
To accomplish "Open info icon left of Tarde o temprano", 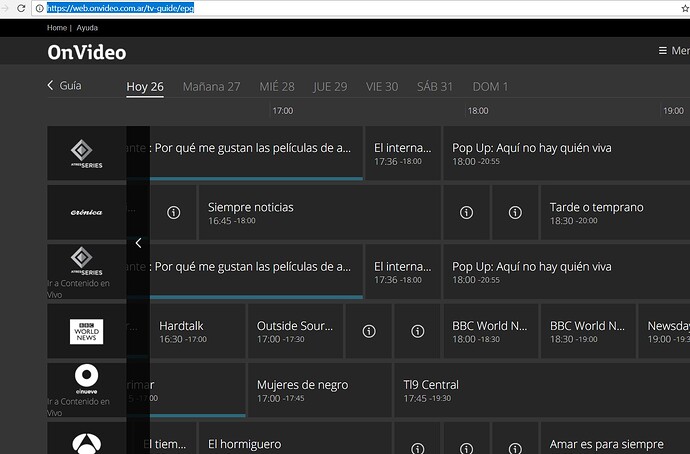I will (x=515, y=212).
